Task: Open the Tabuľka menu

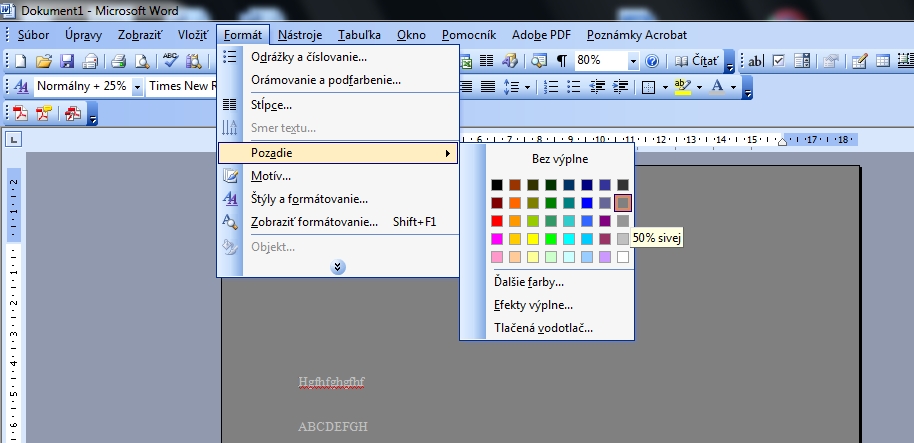Action: (358, 35)
